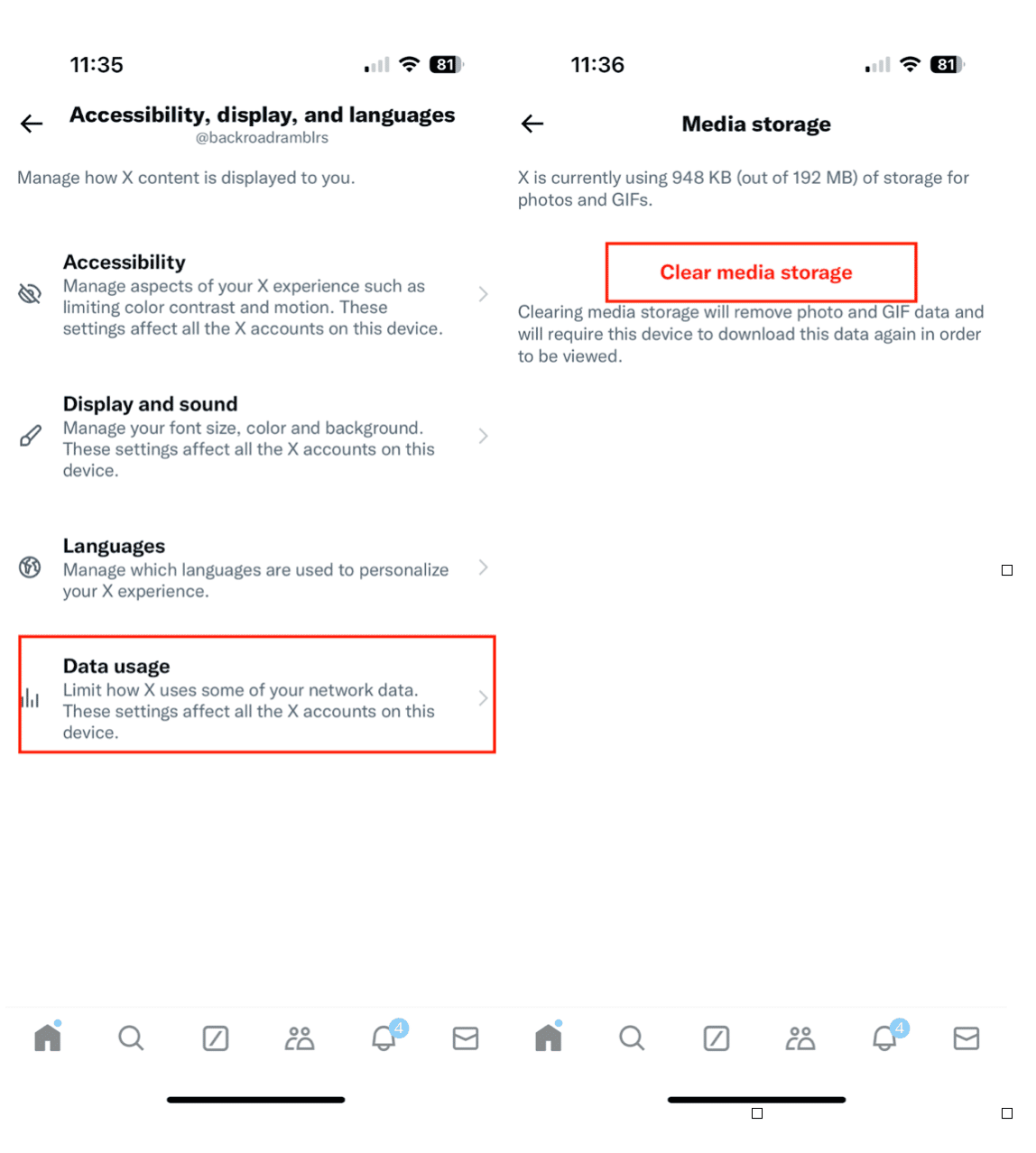Open Messages envelope on left phone
Image resolution: width=1036 pixels, height=1153 pixels.
click(466, 1038)
